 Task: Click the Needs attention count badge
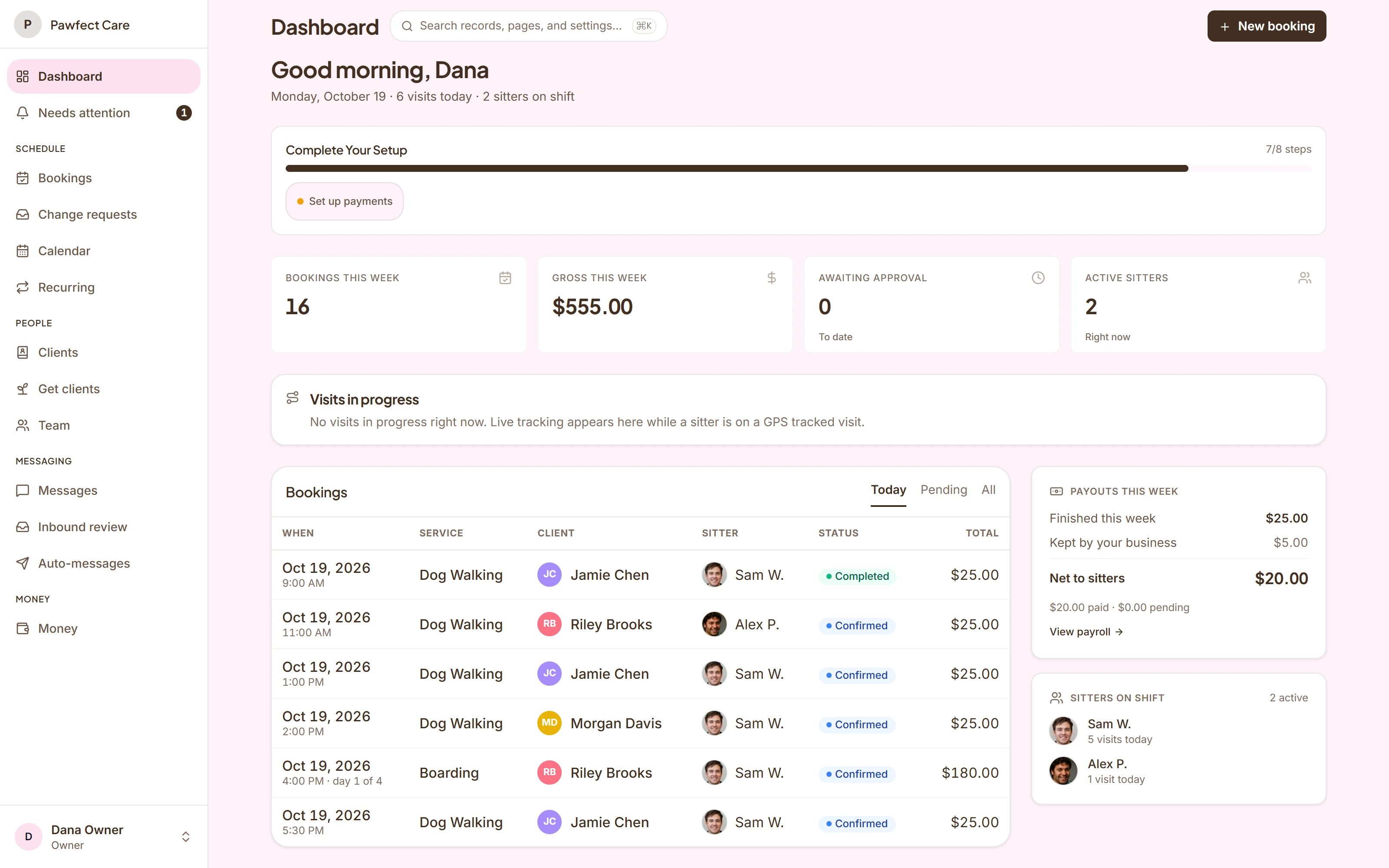pyautogui.click(x=184, y=113)
